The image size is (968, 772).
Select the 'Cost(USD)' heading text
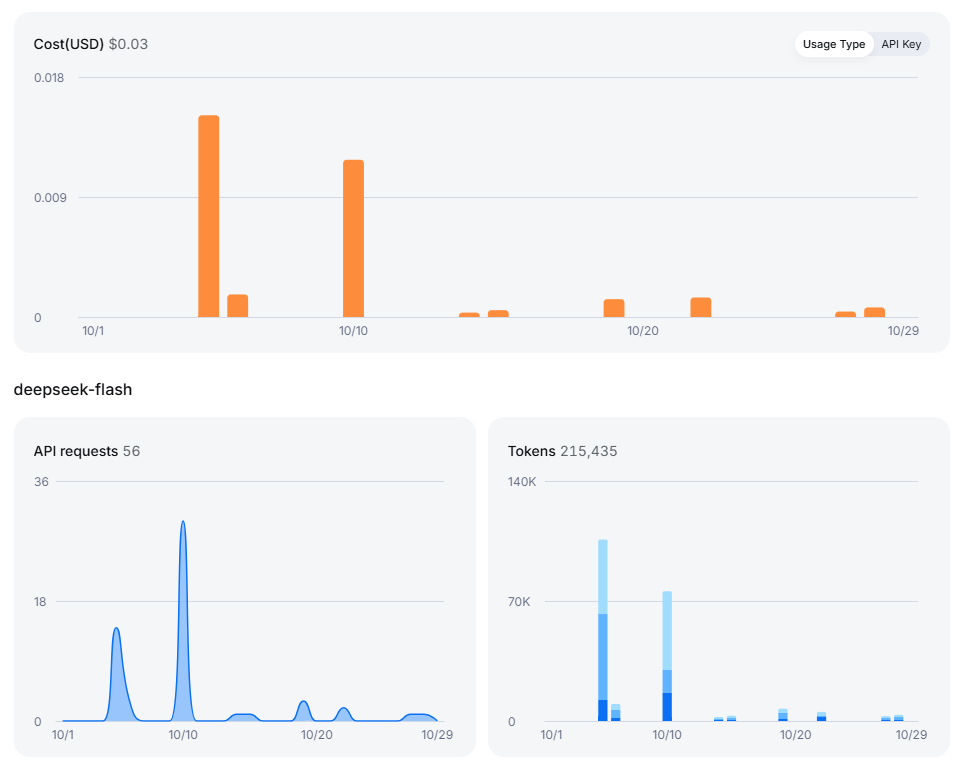(69, 44)
